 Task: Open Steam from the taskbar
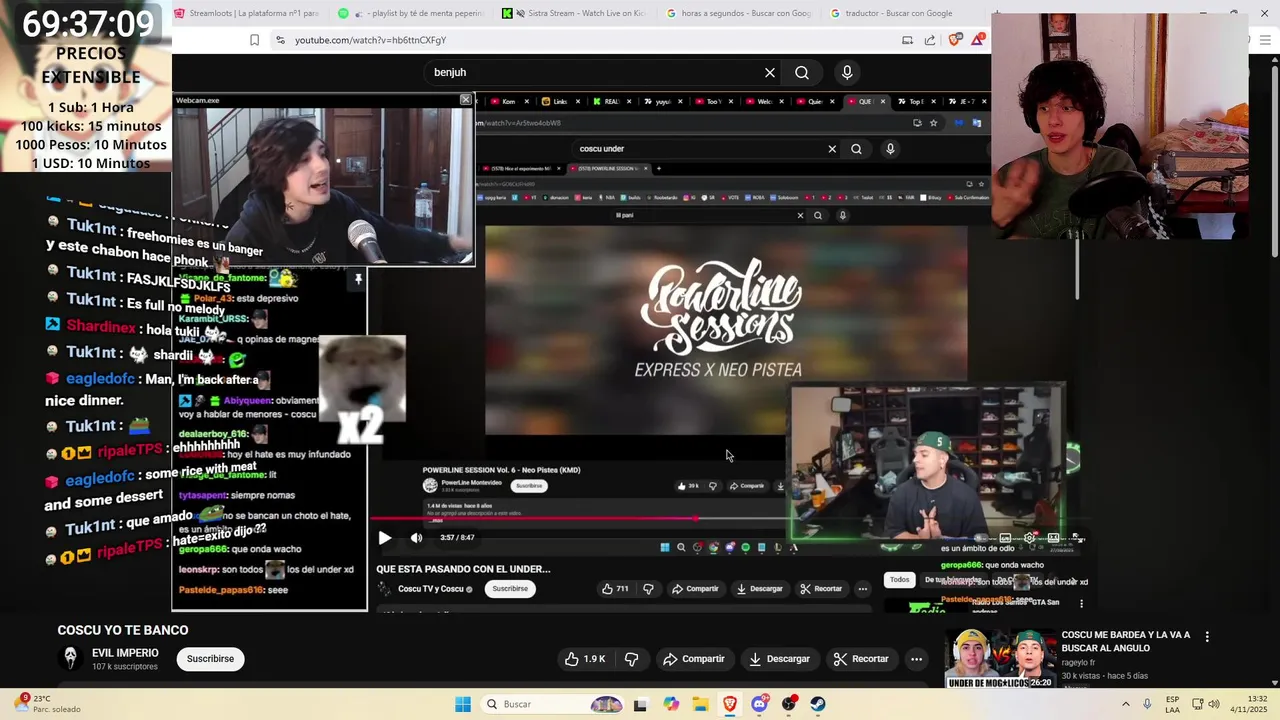(x=818, y=704)
